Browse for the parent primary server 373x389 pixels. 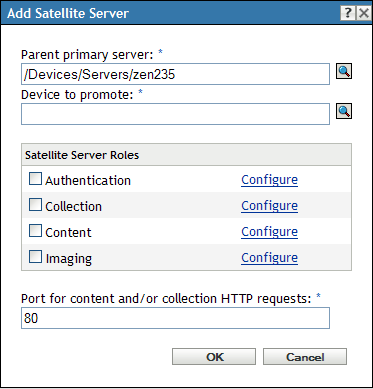344,72
